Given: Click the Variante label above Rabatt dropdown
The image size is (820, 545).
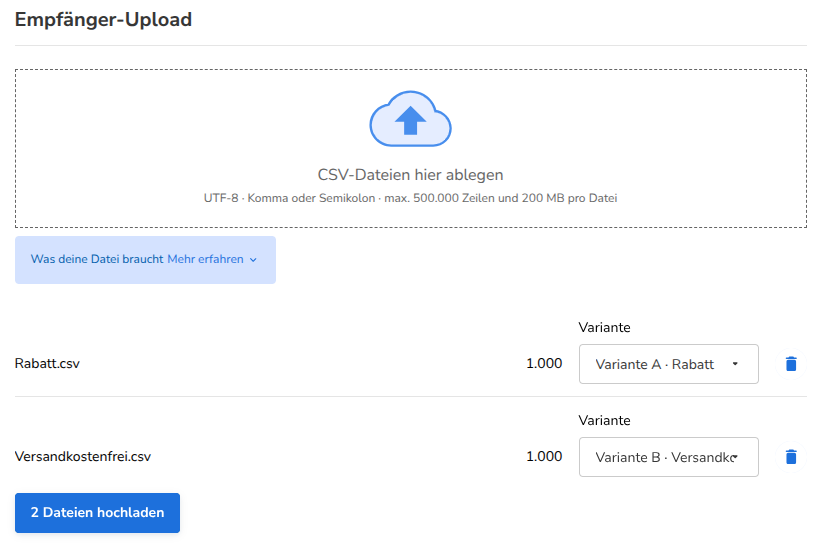Looking at the screenshot, I should point(604,327).
